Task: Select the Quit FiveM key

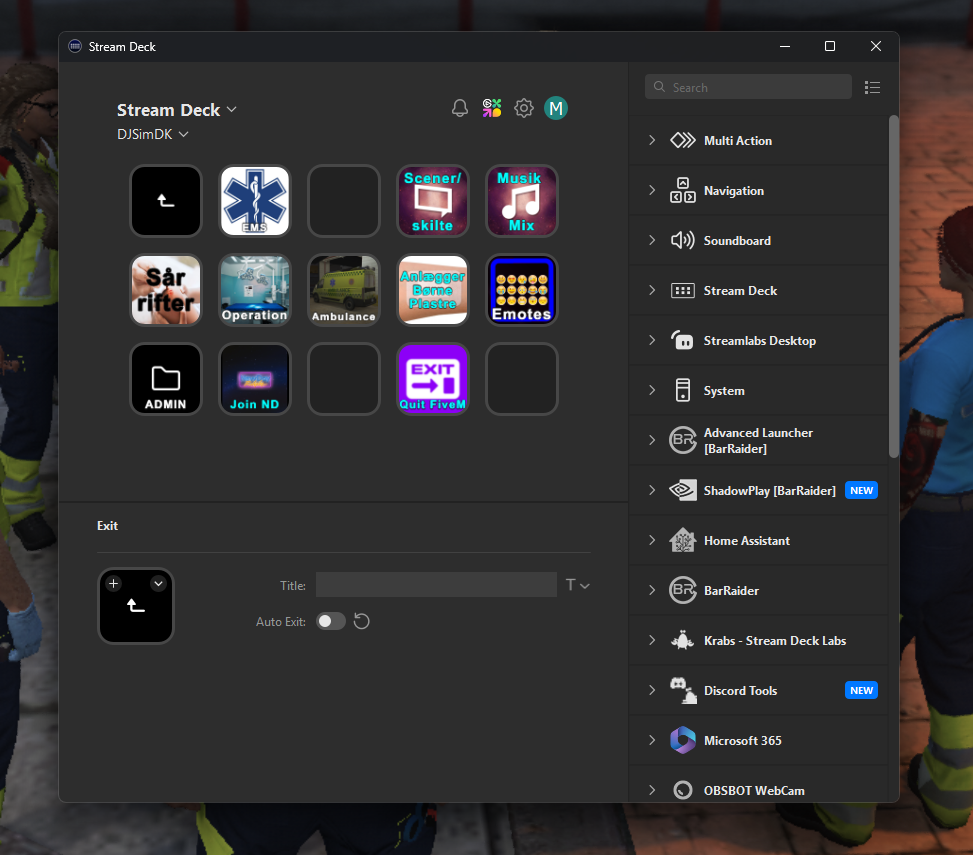Action: pyautogui.click(x=433, y=378)
